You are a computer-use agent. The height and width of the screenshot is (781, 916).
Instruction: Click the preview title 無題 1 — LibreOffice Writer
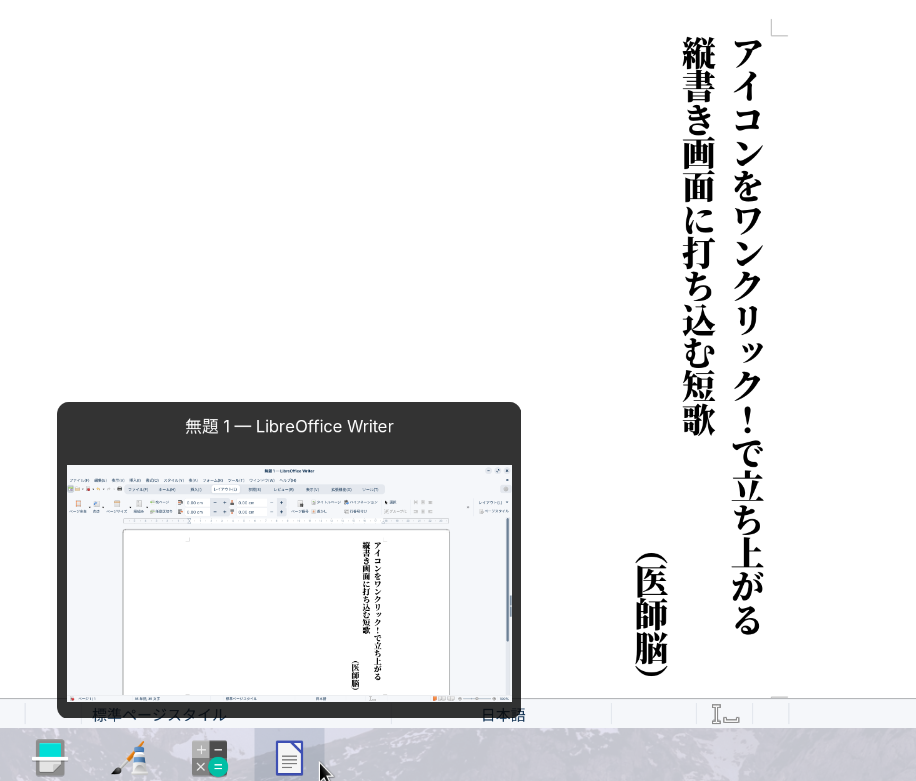tap(289, 426)
